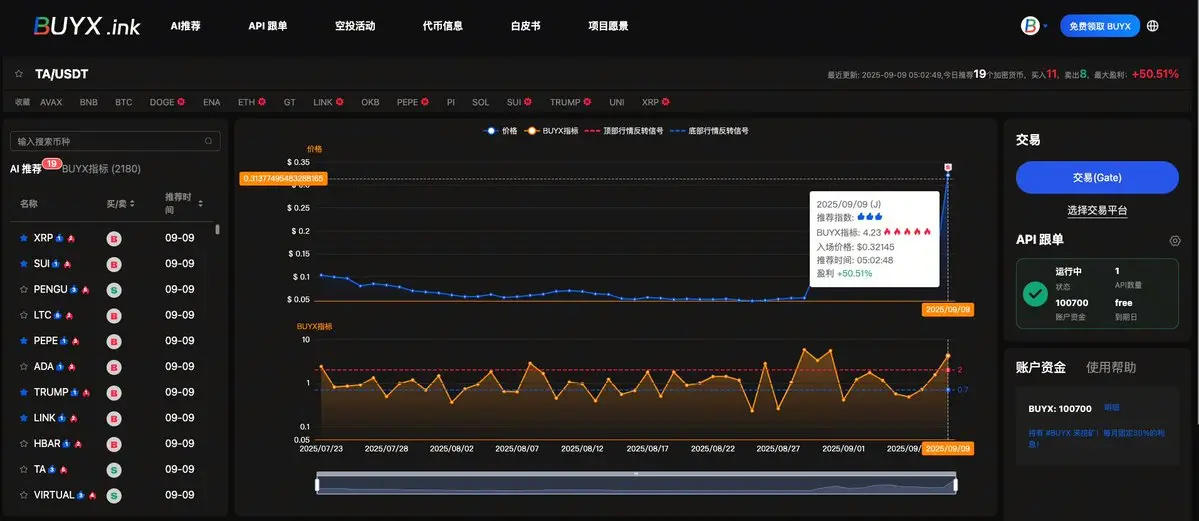
Task: Click left handle of chart range slider
Action: 317,484
